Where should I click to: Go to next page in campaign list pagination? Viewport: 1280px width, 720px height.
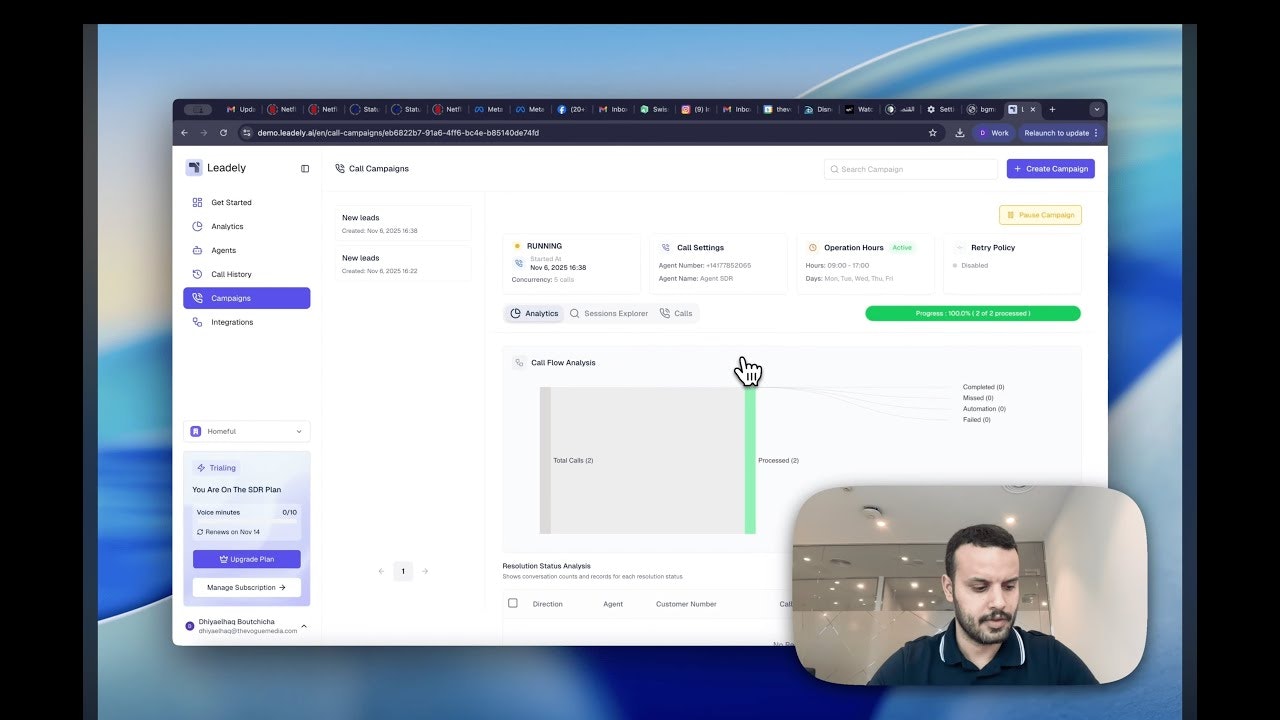click(x=425, y=571)
